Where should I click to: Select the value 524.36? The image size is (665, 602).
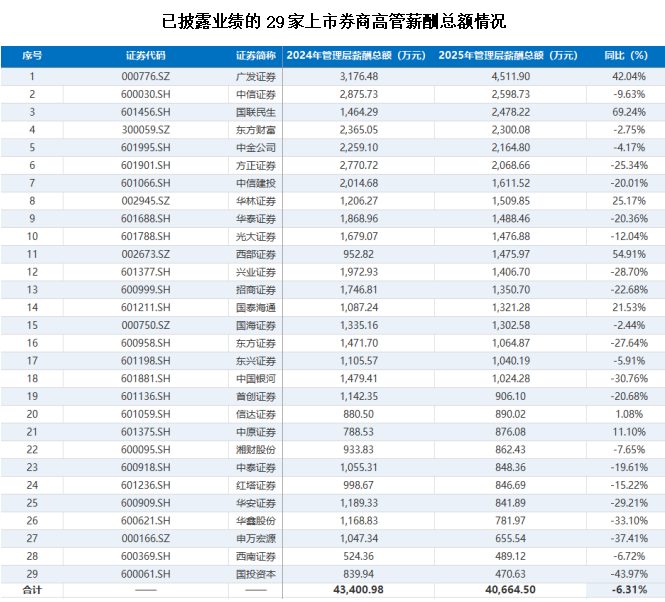(358, 557)
